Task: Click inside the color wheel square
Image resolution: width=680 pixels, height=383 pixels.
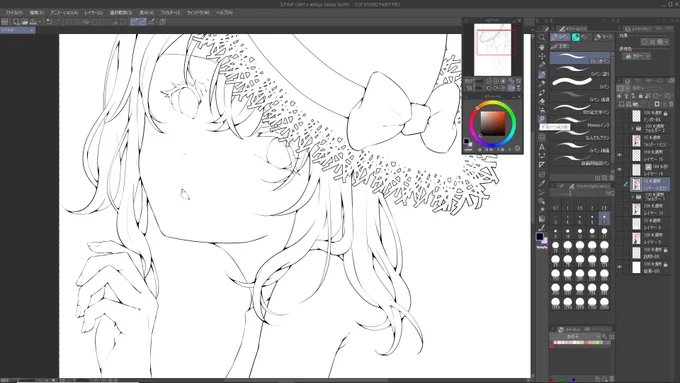Action: (493, 124)
